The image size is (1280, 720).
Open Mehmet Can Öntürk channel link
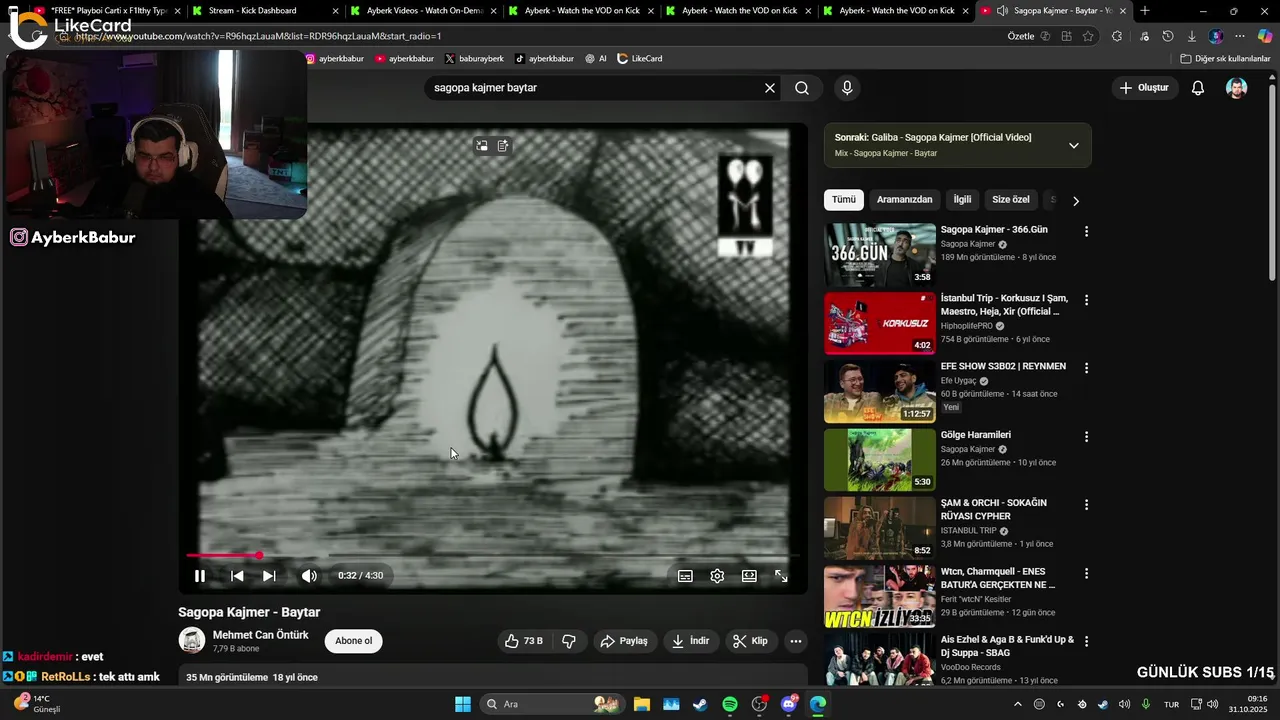tap(260, 635)
